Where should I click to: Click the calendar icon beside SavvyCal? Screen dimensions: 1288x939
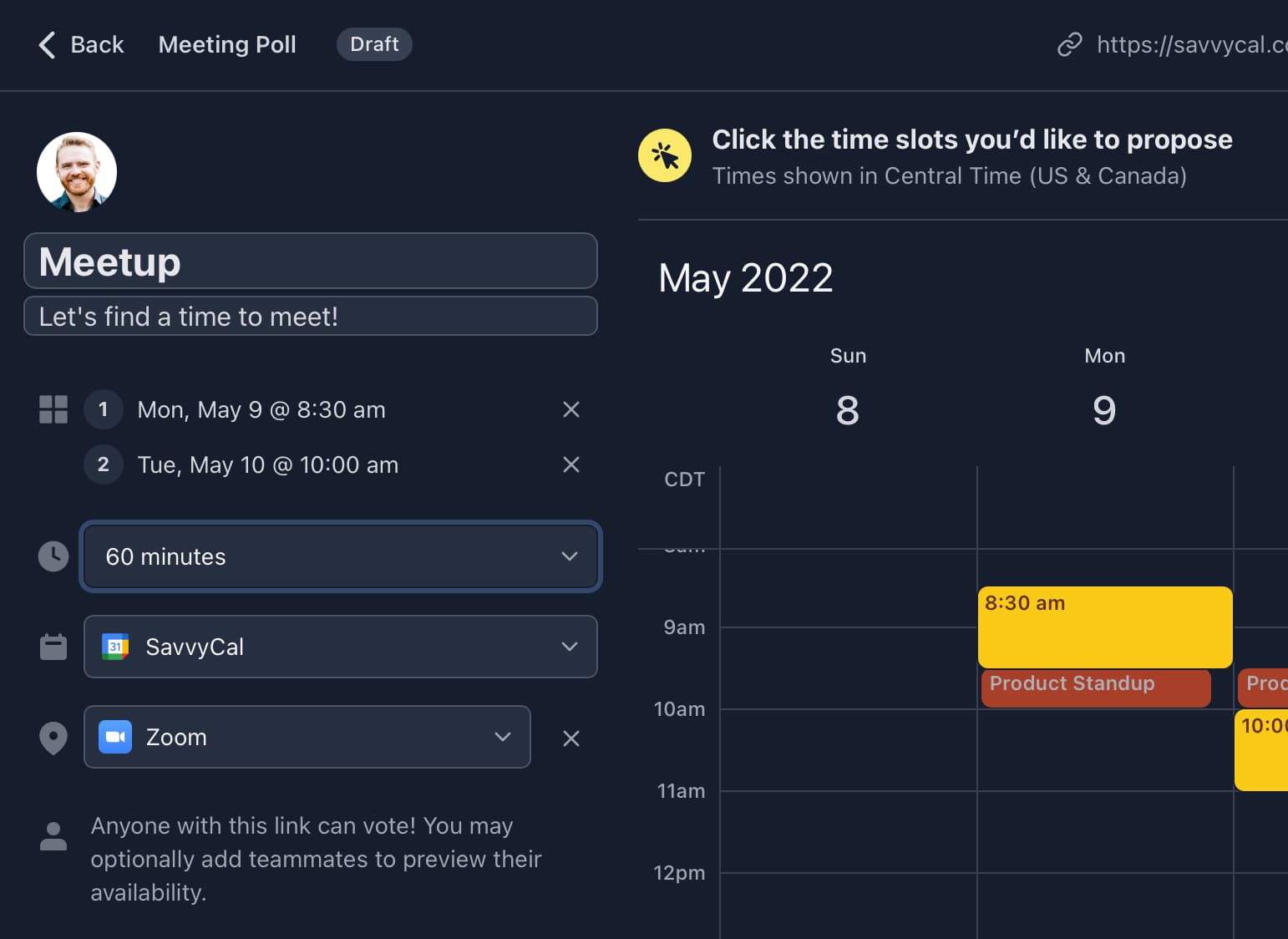click(53, 647)
